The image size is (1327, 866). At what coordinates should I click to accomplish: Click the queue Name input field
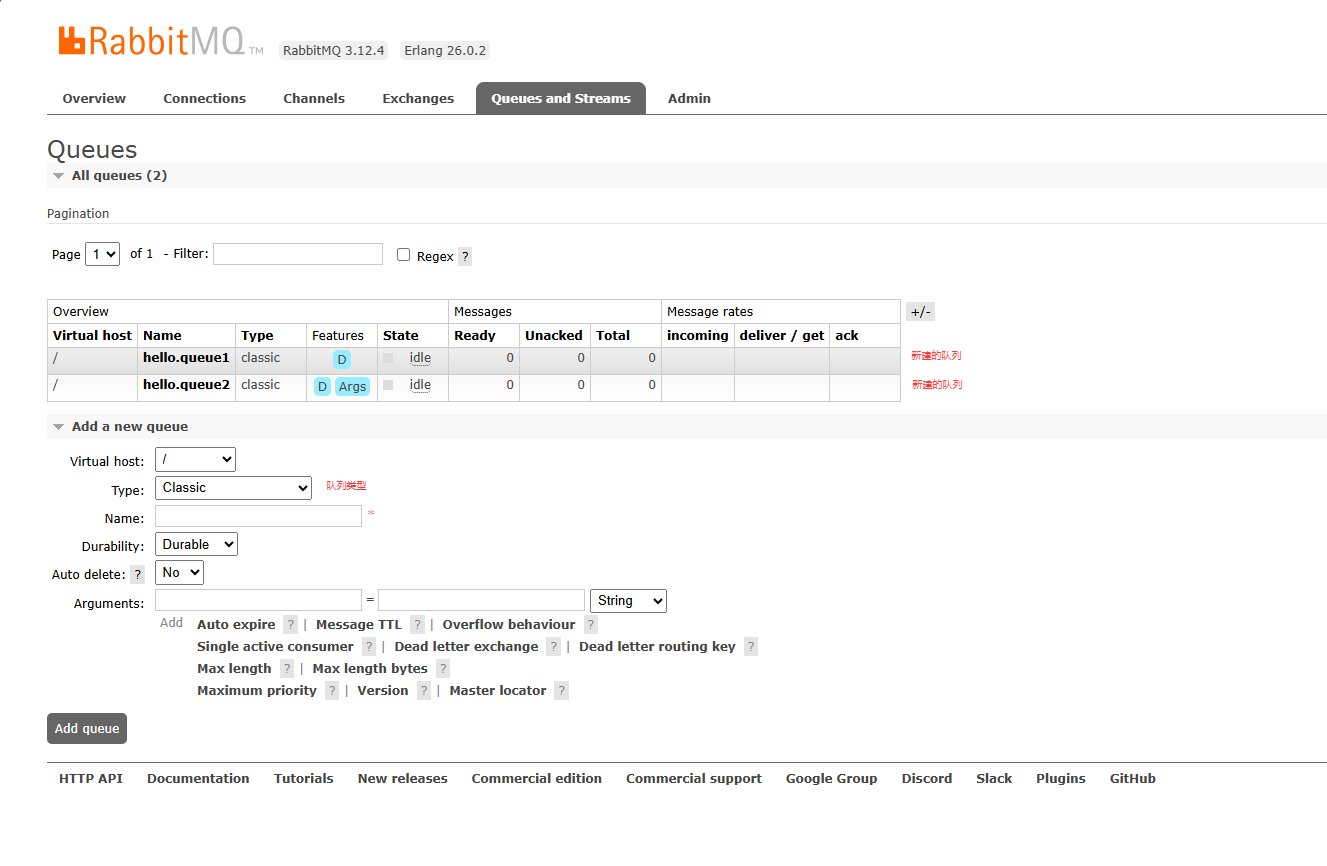pyautogui.click(x=258, y=516)
